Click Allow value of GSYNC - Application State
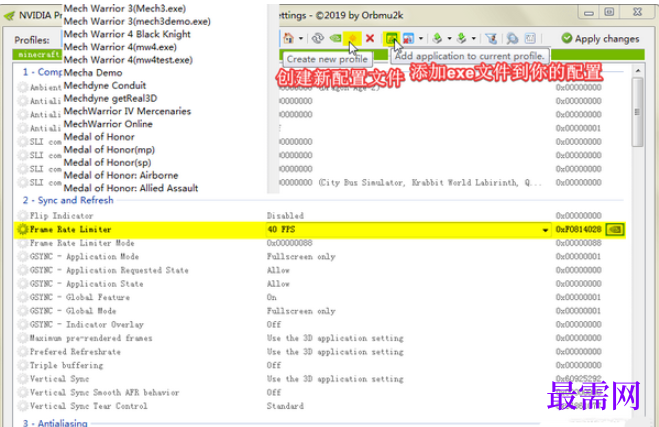The height and width of the screenshot is (427, 659). click(278, 284)
